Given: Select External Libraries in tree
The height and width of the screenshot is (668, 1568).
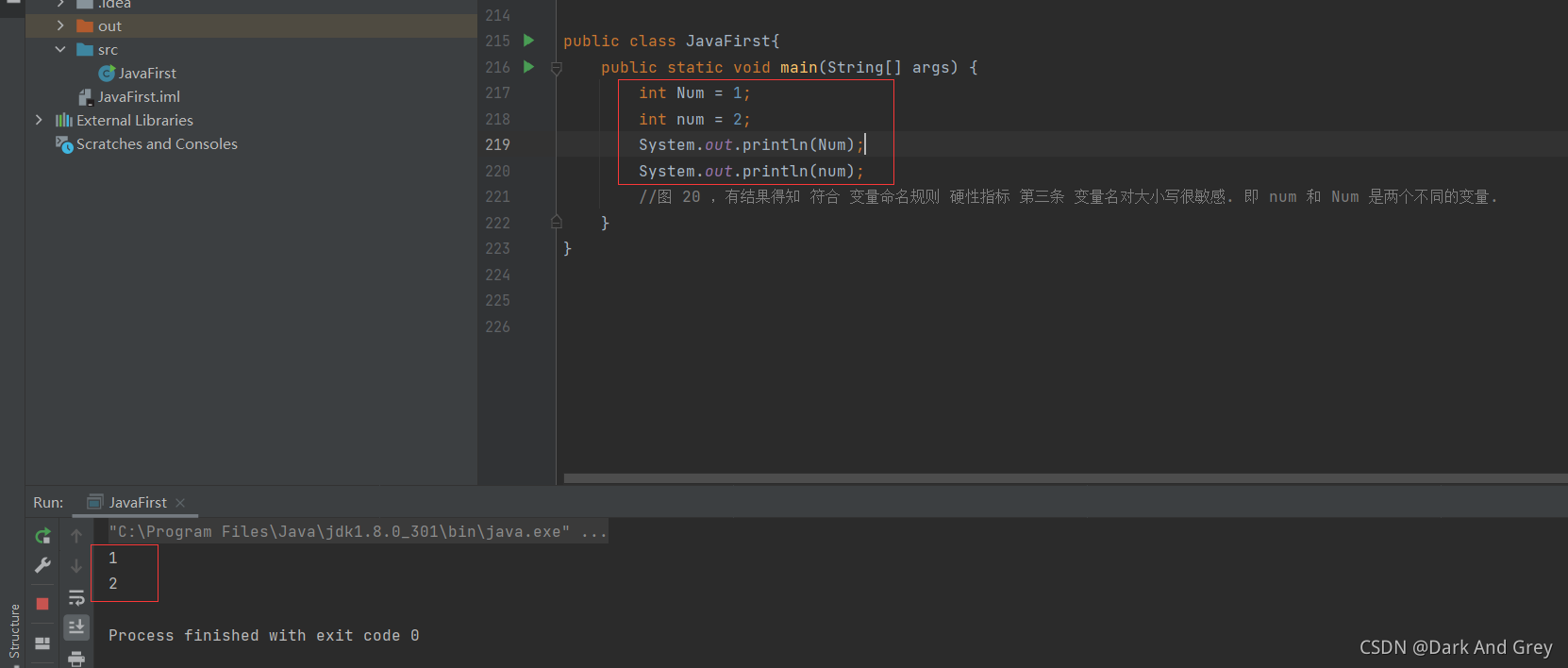Looking at the screenshot, I should (135, 120).
